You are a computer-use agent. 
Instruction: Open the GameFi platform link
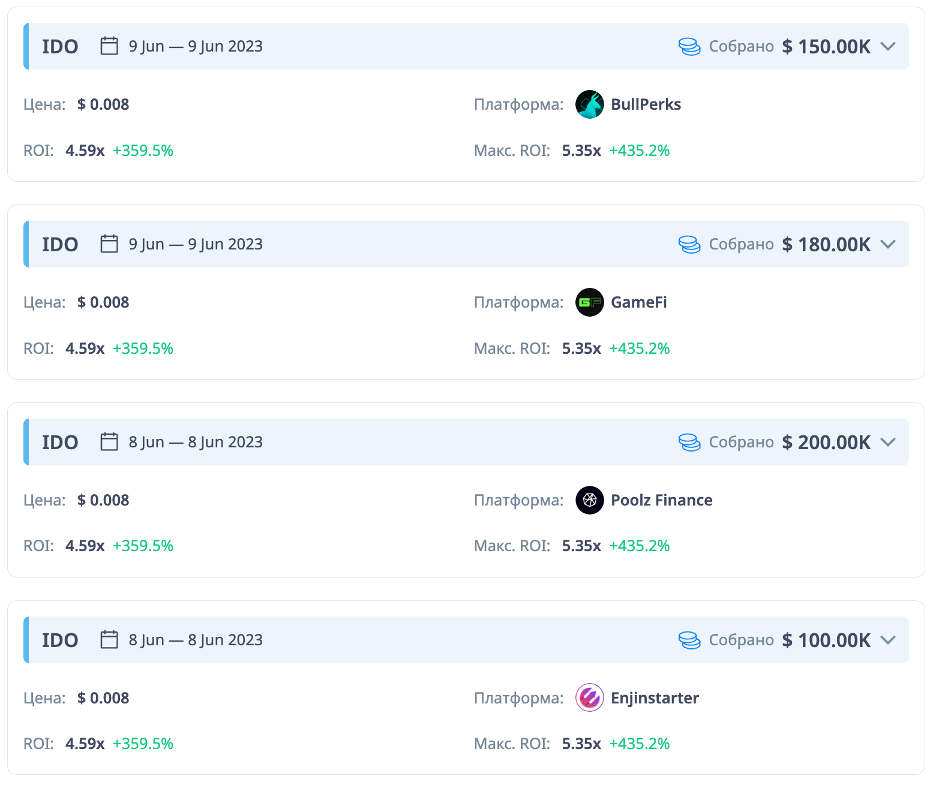click(x=639, y=302)
